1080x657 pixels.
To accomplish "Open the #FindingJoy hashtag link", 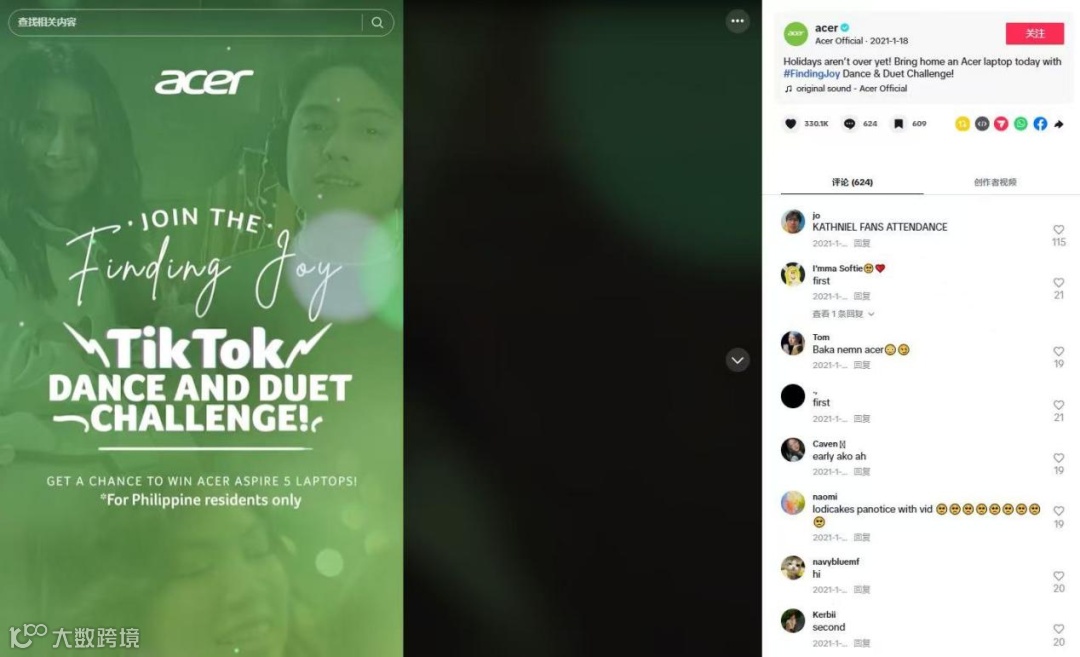I will click(x=811, y=74).
